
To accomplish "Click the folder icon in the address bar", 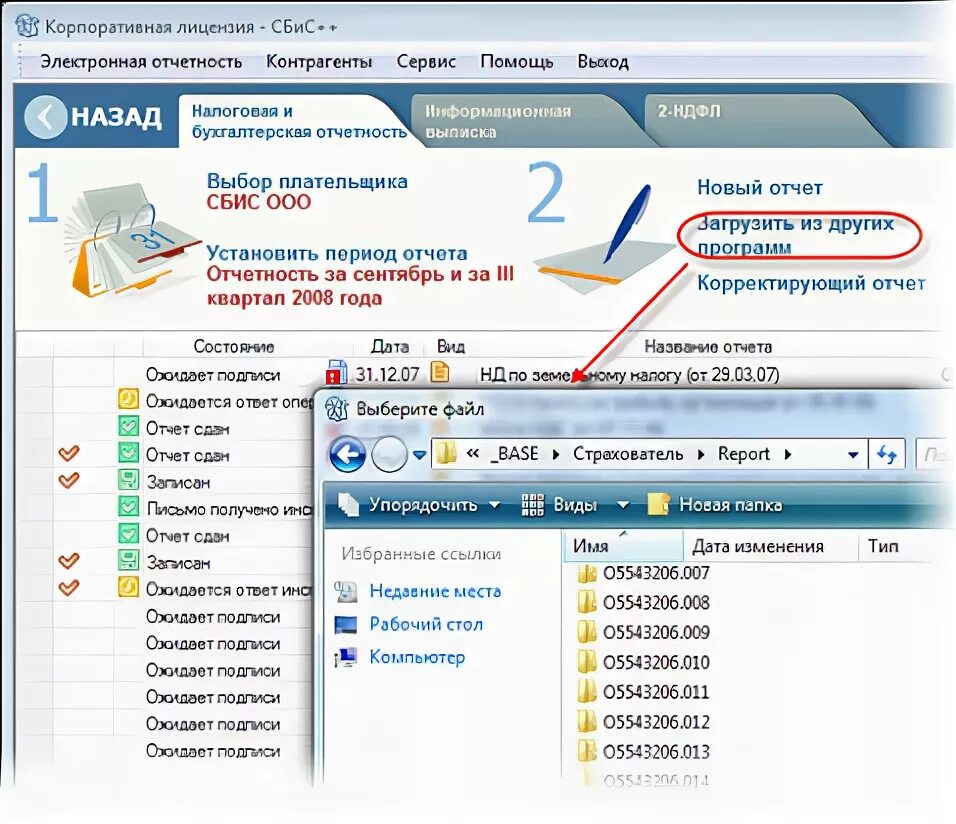I will point(446,454).
